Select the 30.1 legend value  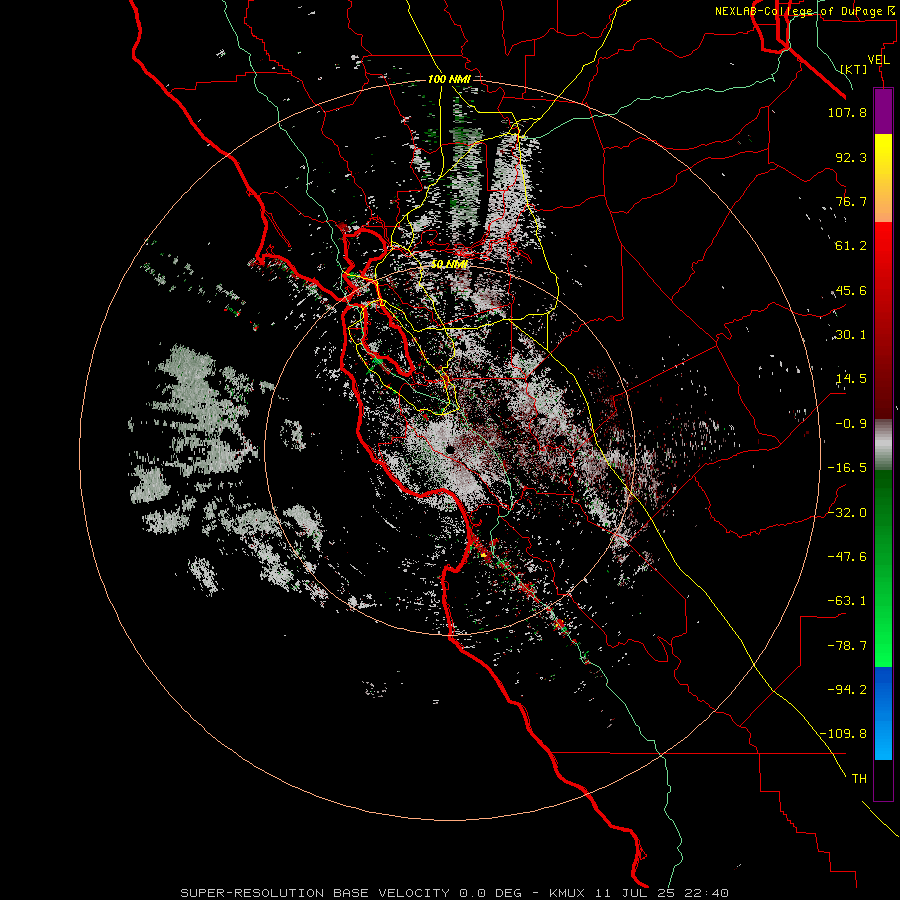851,335
